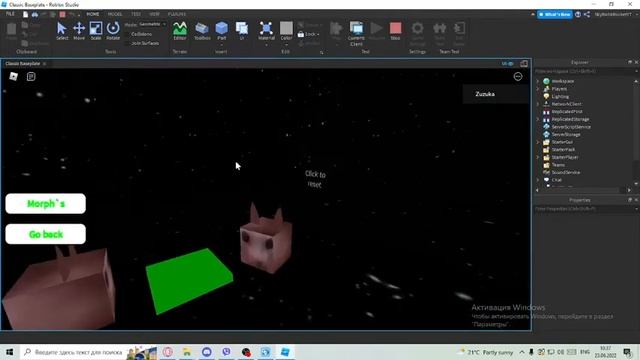Open the Part type dropdown arrow
640x360 pixels.
tap(222, 45)
